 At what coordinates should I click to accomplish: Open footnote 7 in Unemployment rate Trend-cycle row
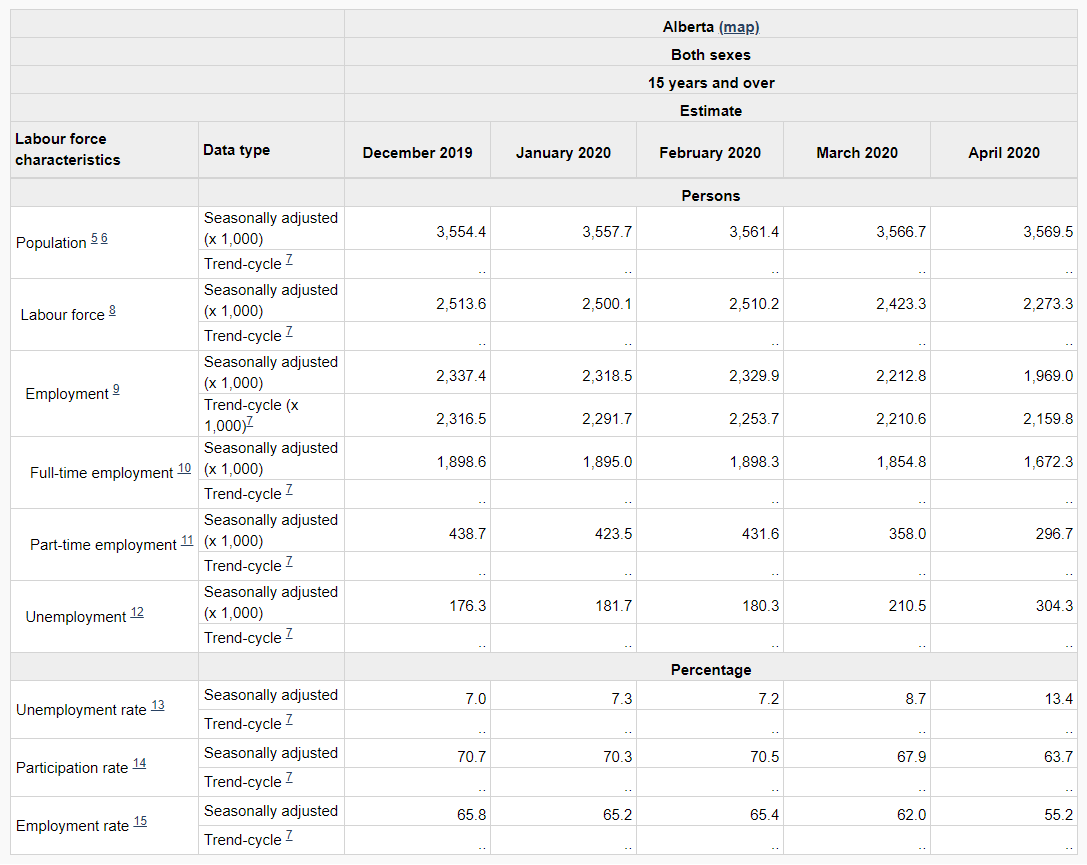coord(289,720)
